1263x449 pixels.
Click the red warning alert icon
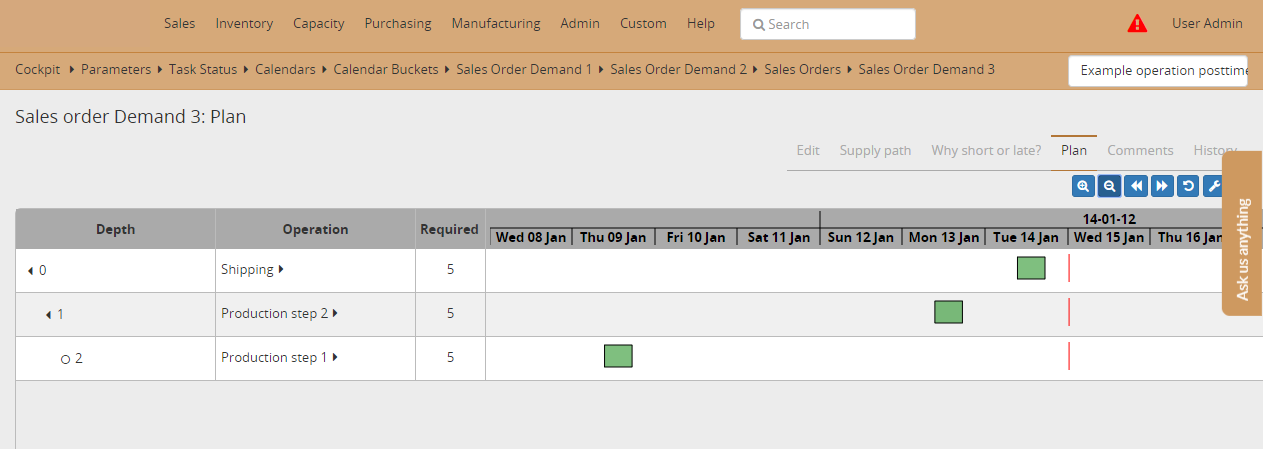click(x=1137, y=23)
